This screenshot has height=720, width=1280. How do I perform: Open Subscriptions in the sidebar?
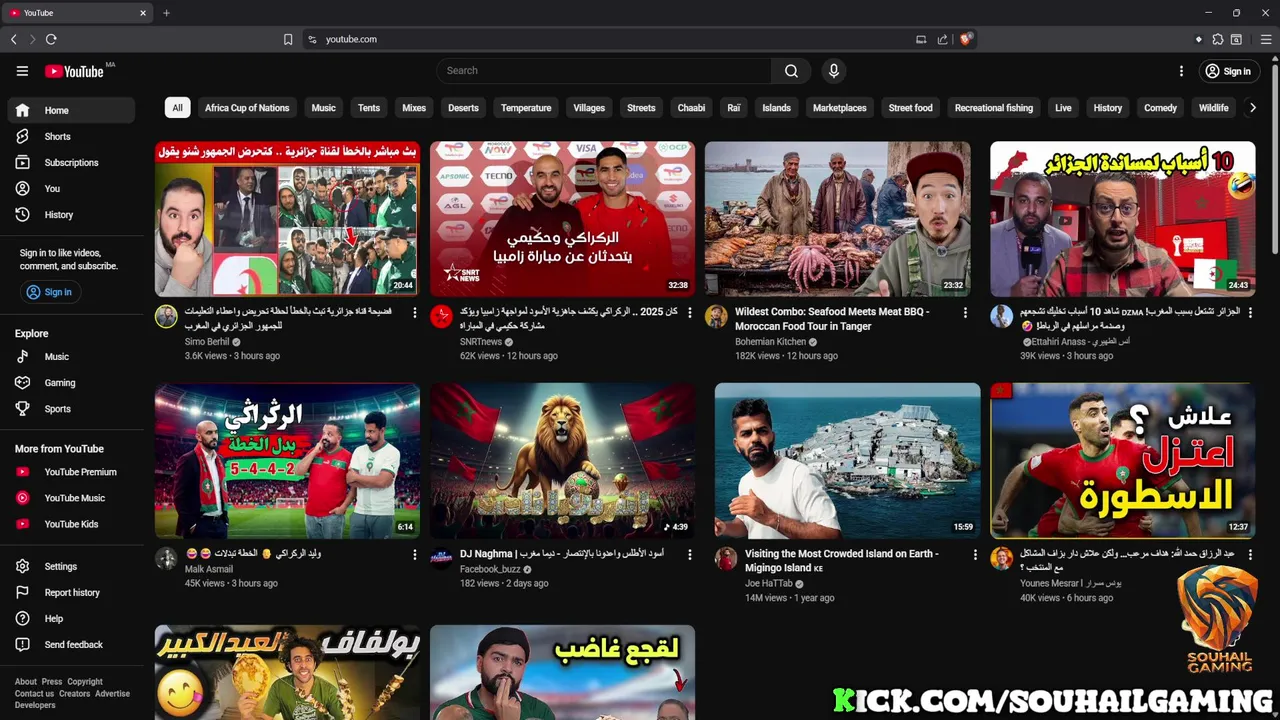[71, 162]
